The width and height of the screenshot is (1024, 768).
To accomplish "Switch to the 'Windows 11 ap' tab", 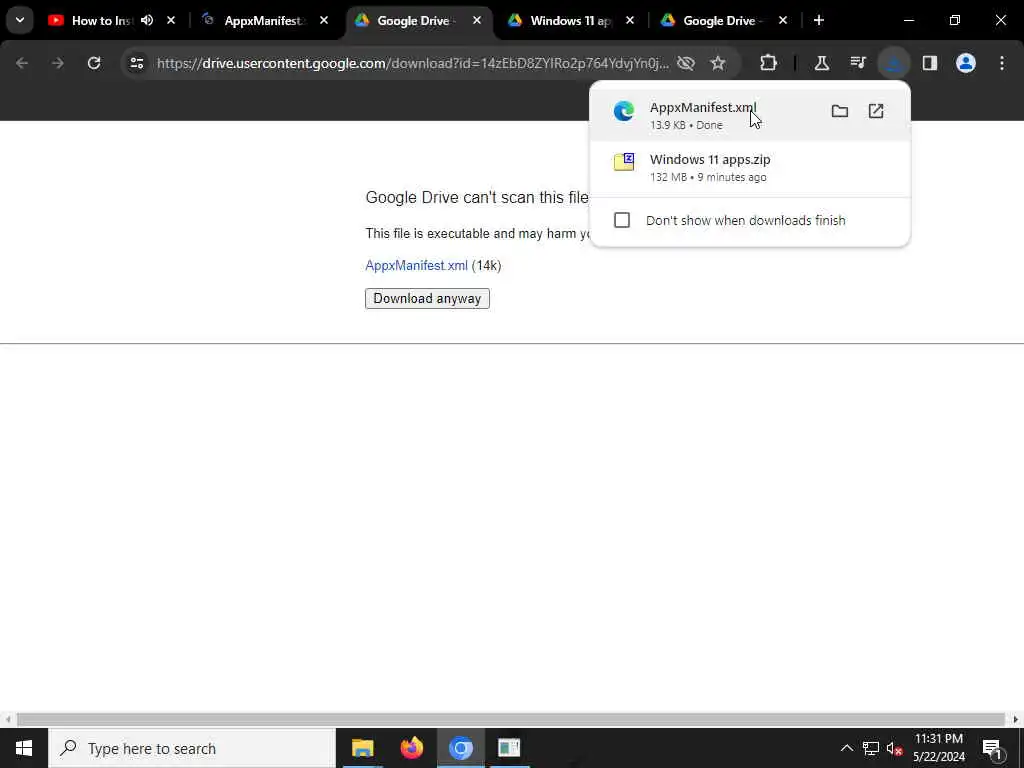I will [x=569, y=20].
